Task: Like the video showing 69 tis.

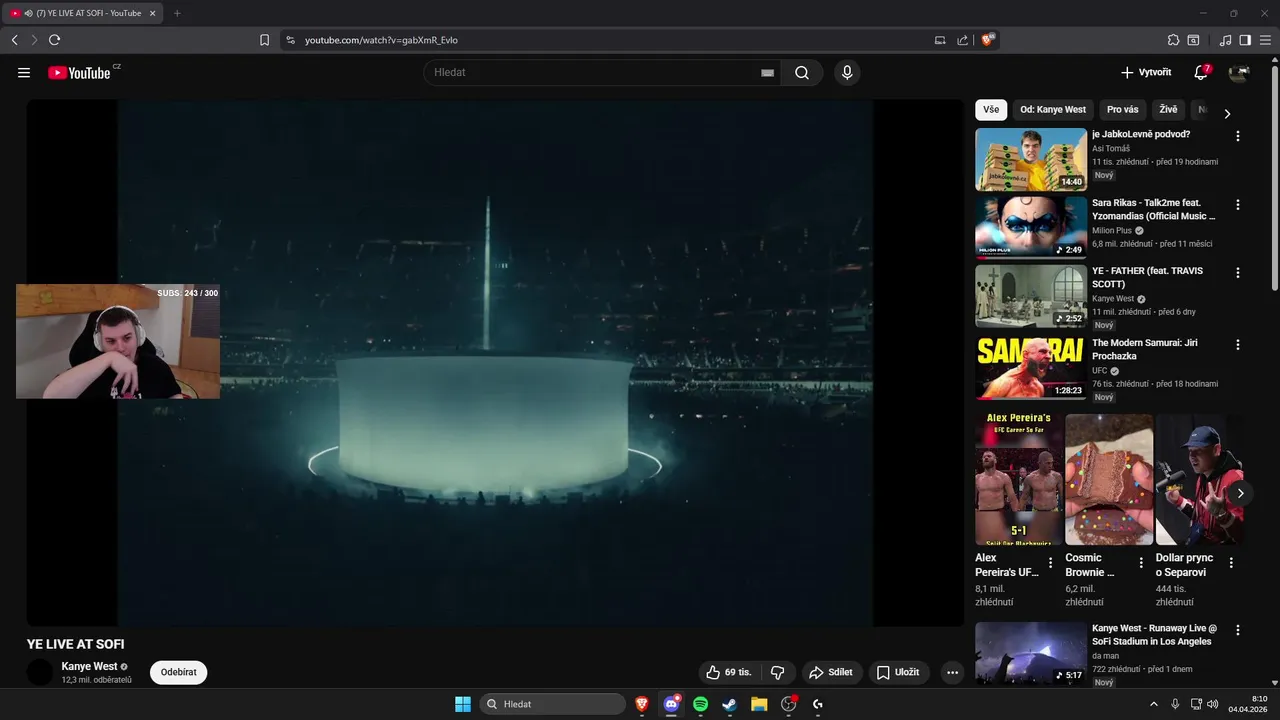Action: click(728, 673)
